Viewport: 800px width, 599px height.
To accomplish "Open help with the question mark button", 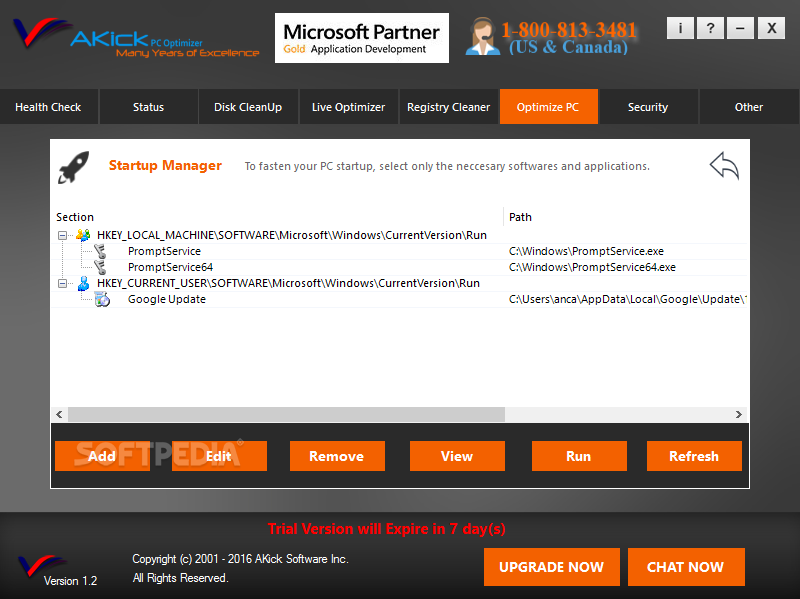I will [710, 28].
